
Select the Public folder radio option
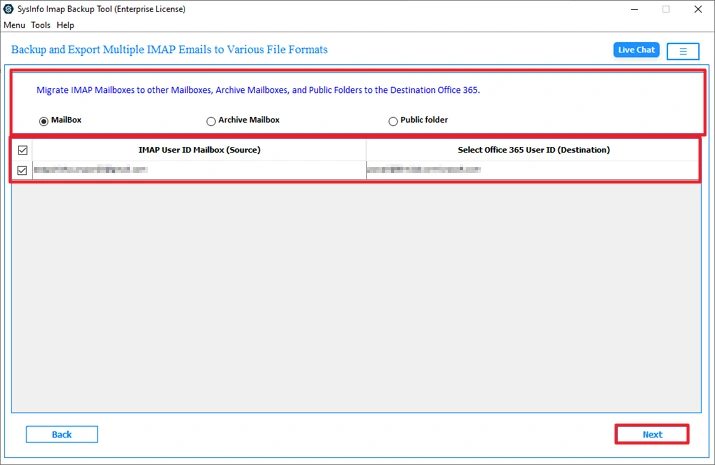click(x=393, y=121)
